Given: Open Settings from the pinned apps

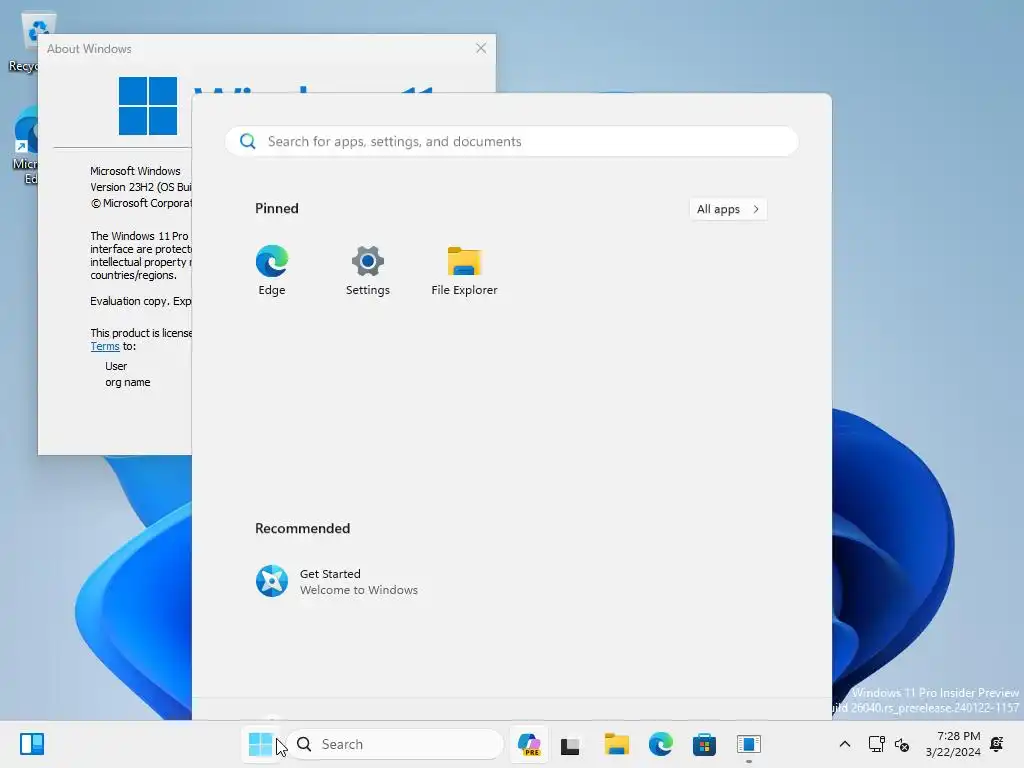Looking at the screenshot, I should [x=368, y=271].
